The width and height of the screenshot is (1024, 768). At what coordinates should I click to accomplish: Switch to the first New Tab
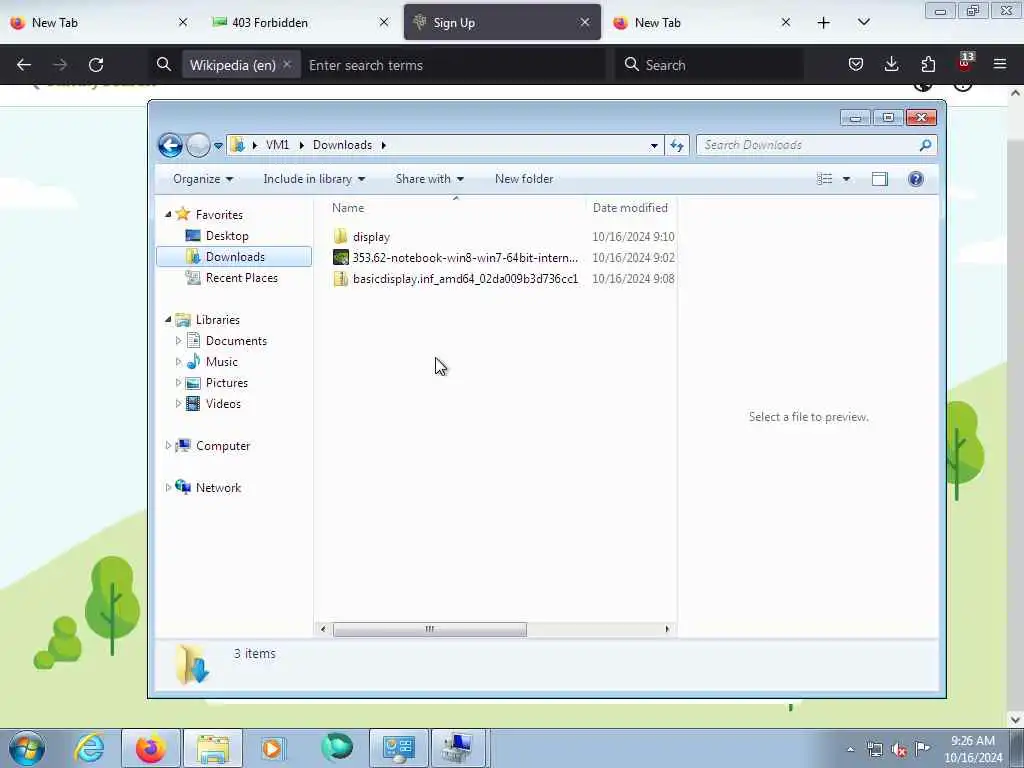pyautogui.click(x=100, y=22)
